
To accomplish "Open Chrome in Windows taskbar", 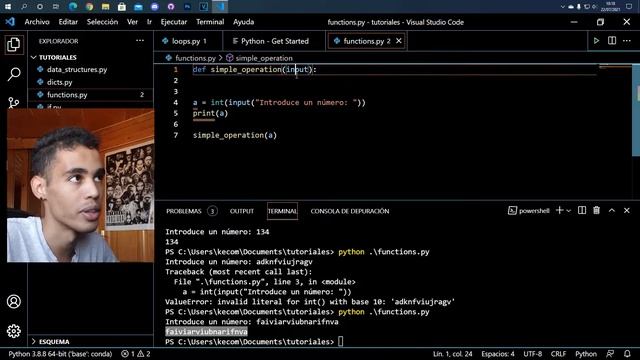I will [x=89, y=6].
